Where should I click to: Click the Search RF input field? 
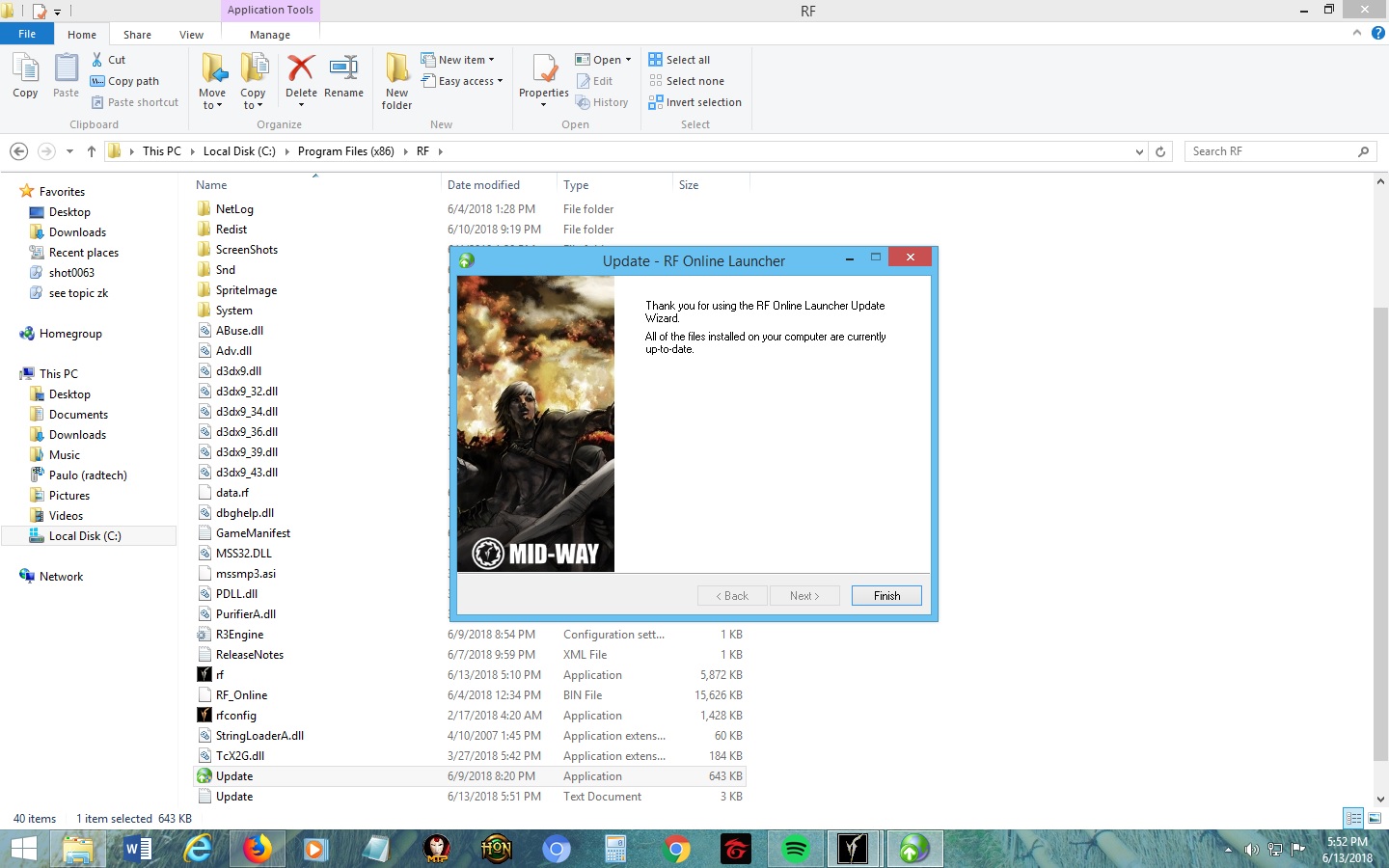1271,151
